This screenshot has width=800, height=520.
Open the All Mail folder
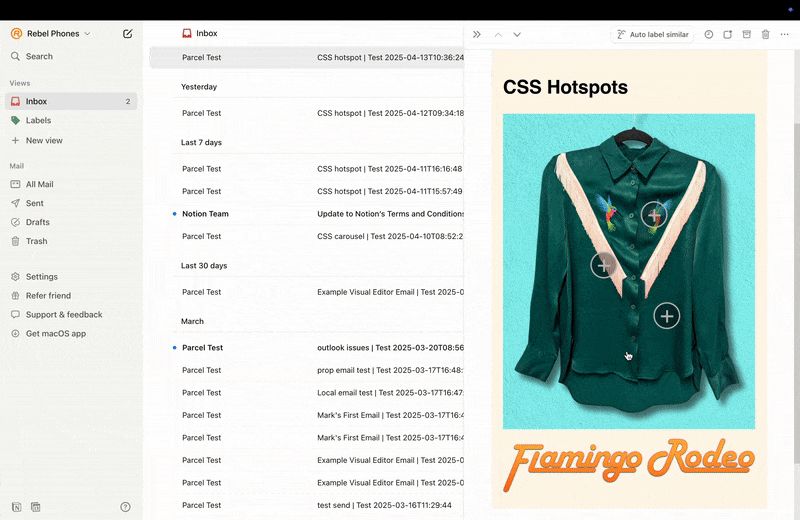[39, 184]
